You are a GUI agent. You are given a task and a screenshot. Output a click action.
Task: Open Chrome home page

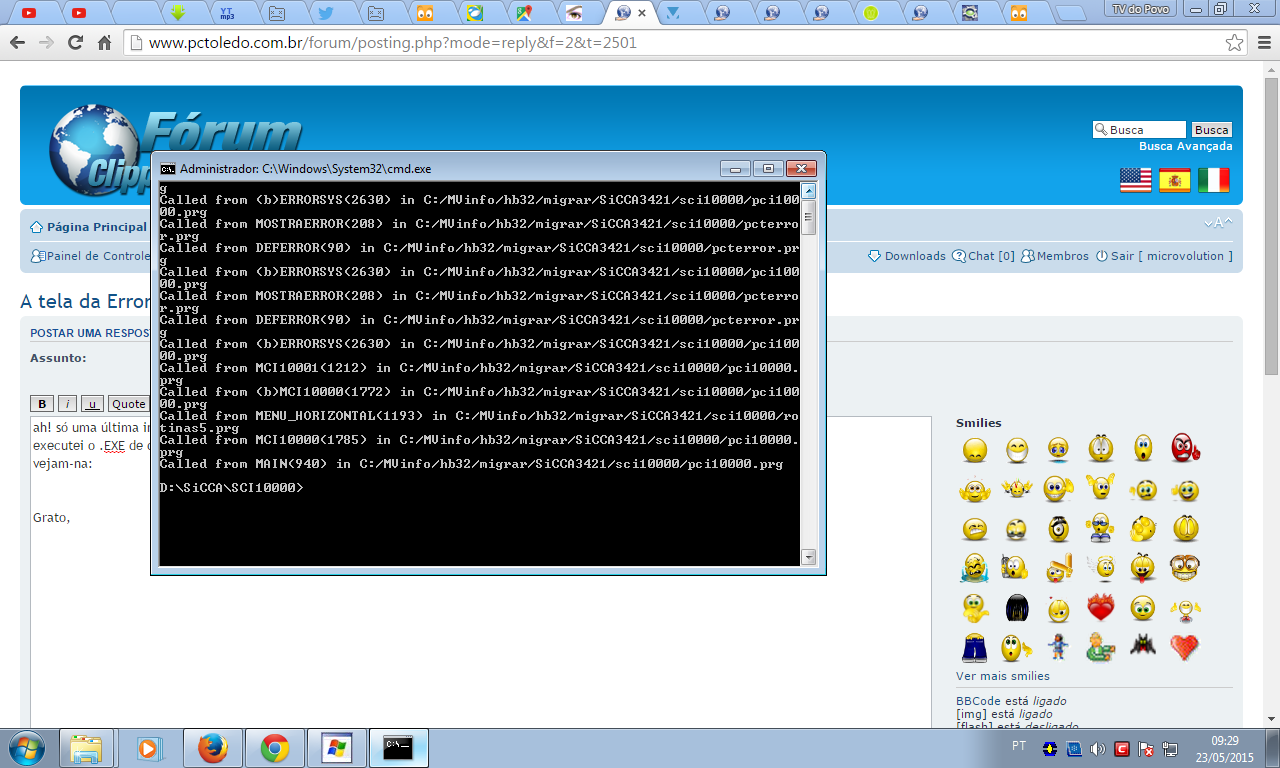click(104, 43)
